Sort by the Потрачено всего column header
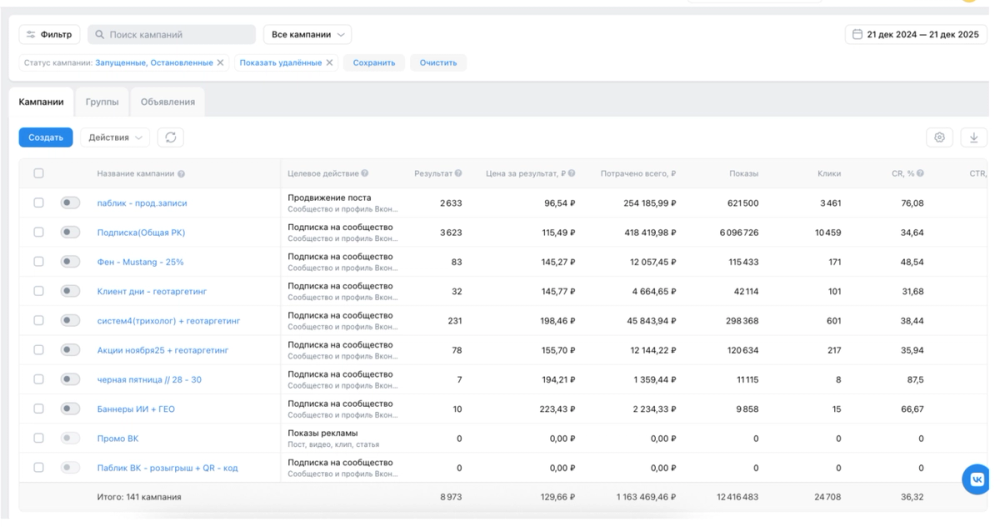 click(x=638, y=174)
